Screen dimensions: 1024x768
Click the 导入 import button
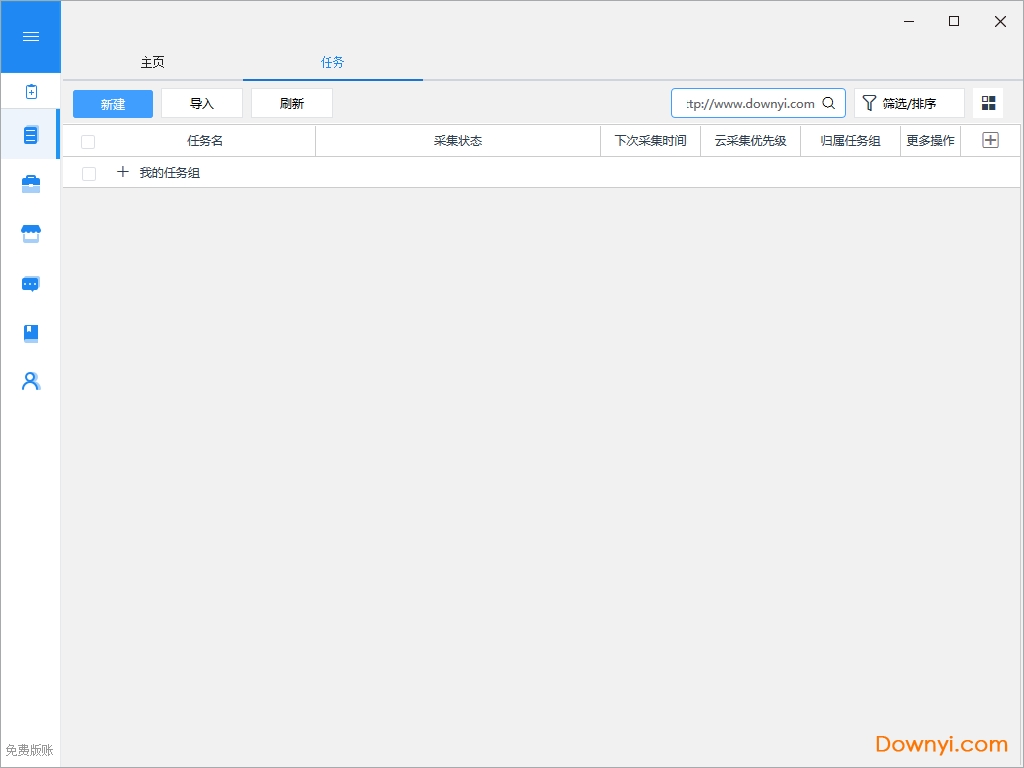click(201, 103)
